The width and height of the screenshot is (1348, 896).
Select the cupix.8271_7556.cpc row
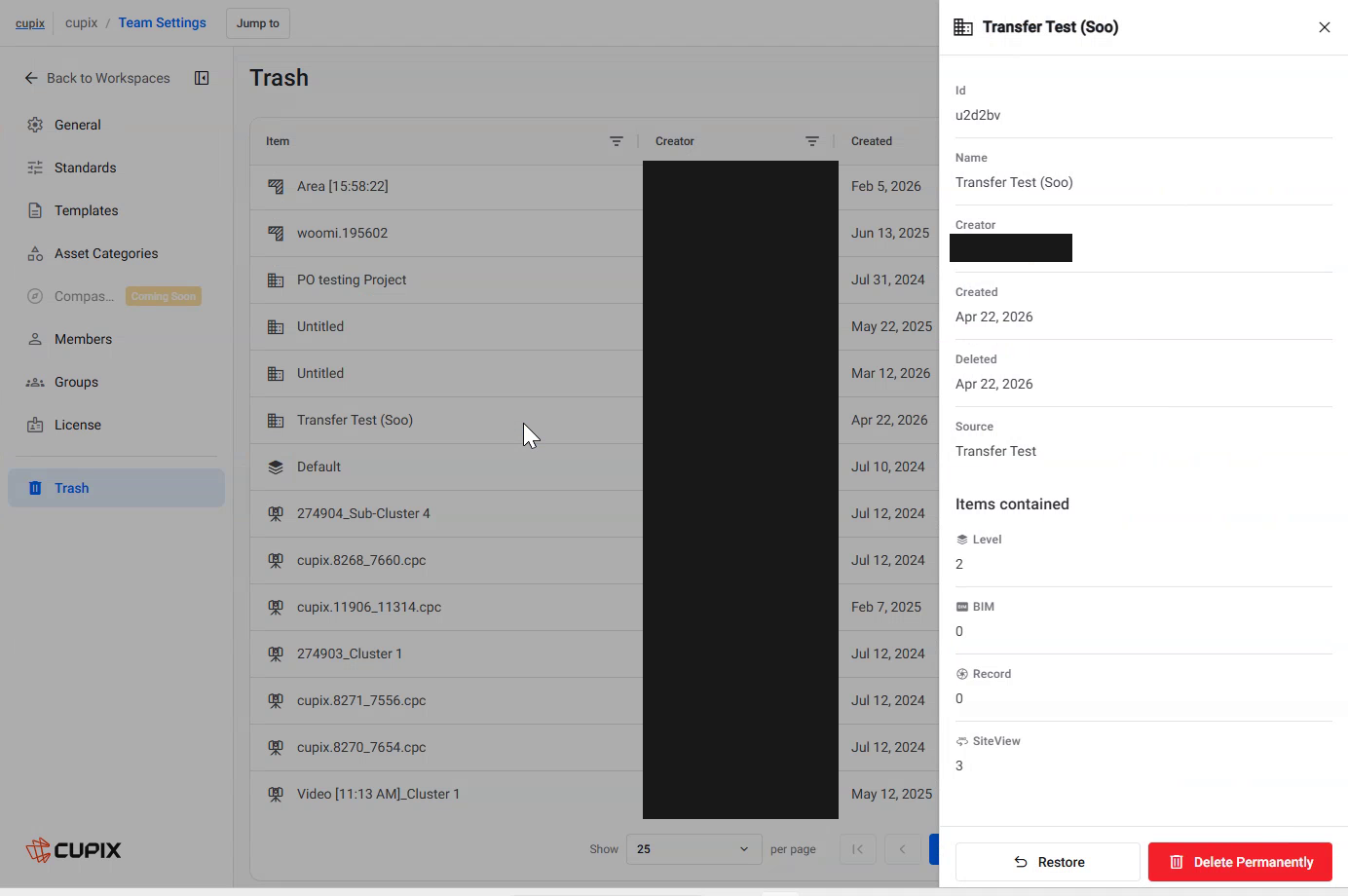594,700
